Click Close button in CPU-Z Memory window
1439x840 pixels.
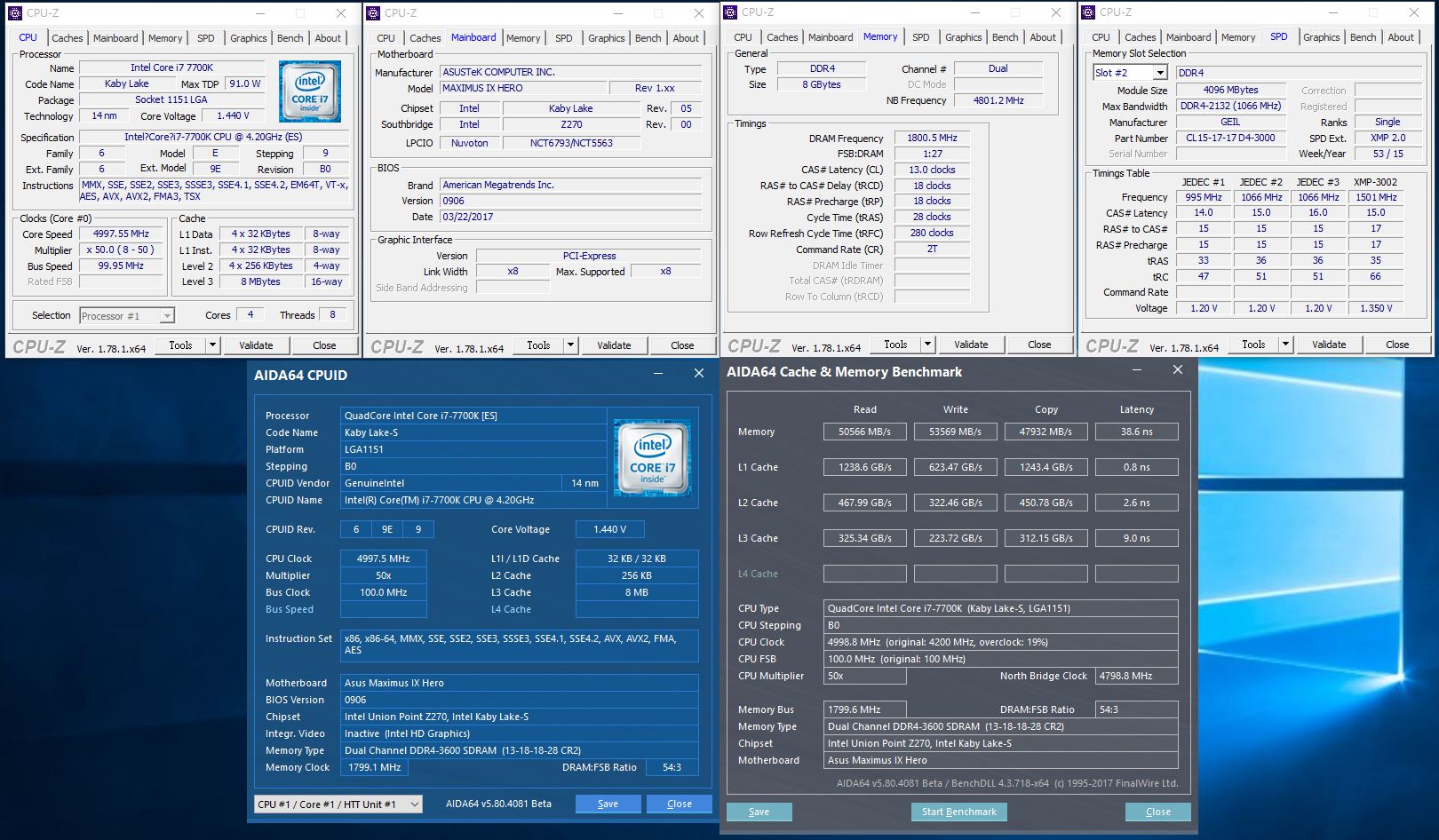coord(1039,345)
